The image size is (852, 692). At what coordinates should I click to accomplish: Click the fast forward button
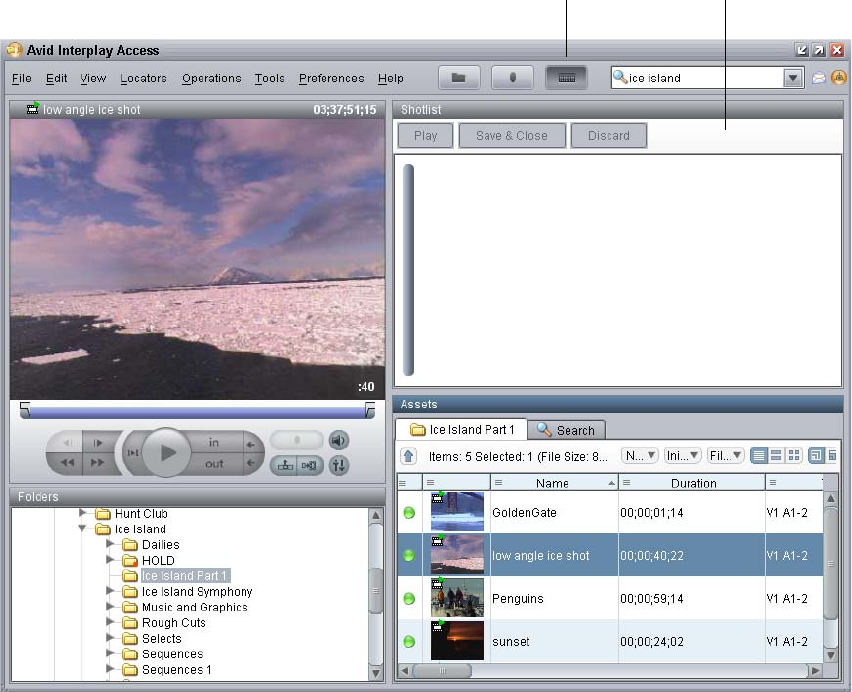click(x=98, y=463)
